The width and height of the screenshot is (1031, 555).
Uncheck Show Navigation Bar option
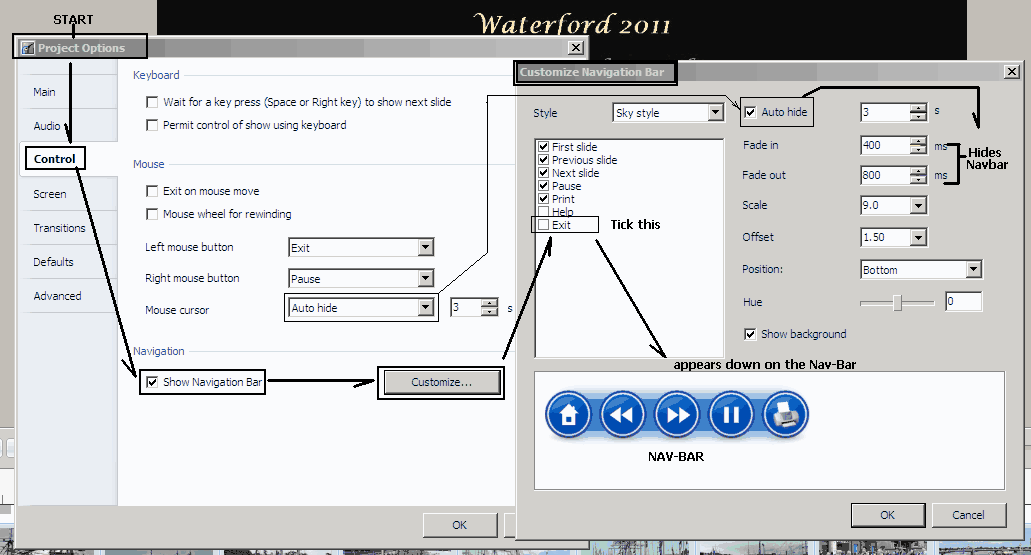(x=152, y=382)
